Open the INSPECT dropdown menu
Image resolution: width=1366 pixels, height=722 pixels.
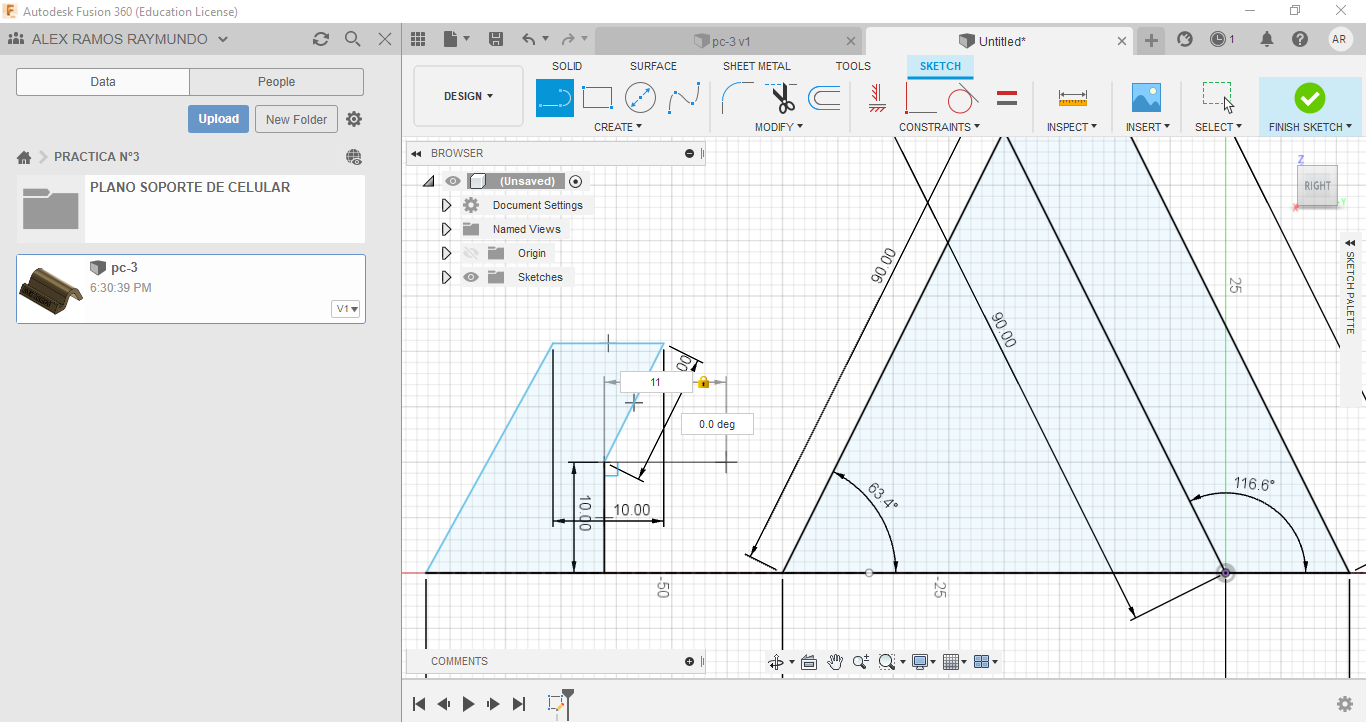[1072, 127]
